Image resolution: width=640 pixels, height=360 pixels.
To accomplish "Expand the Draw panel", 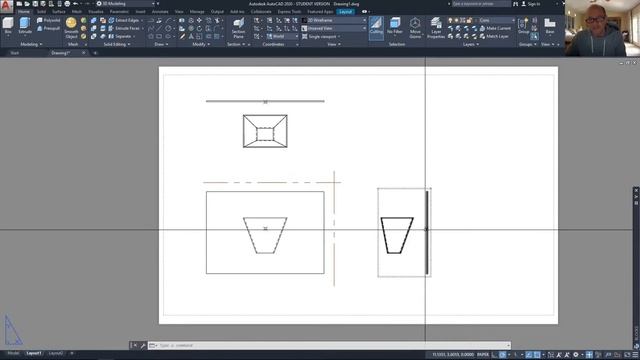I will coord(161,44).
